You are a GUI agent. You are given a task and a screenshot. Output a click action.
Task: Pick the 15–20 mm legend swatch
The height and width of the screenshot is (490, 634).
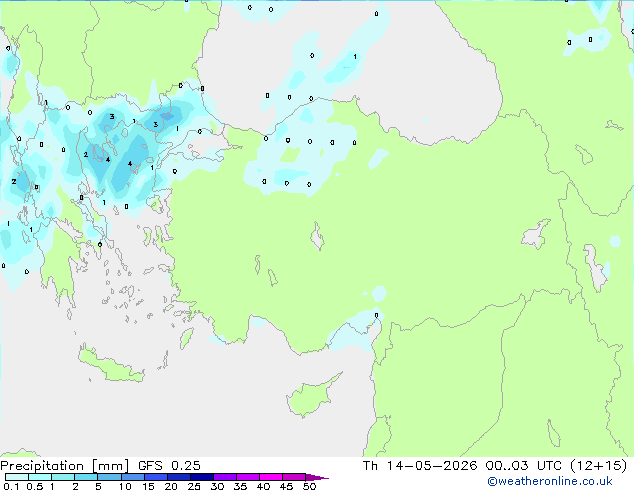(156, 477)
